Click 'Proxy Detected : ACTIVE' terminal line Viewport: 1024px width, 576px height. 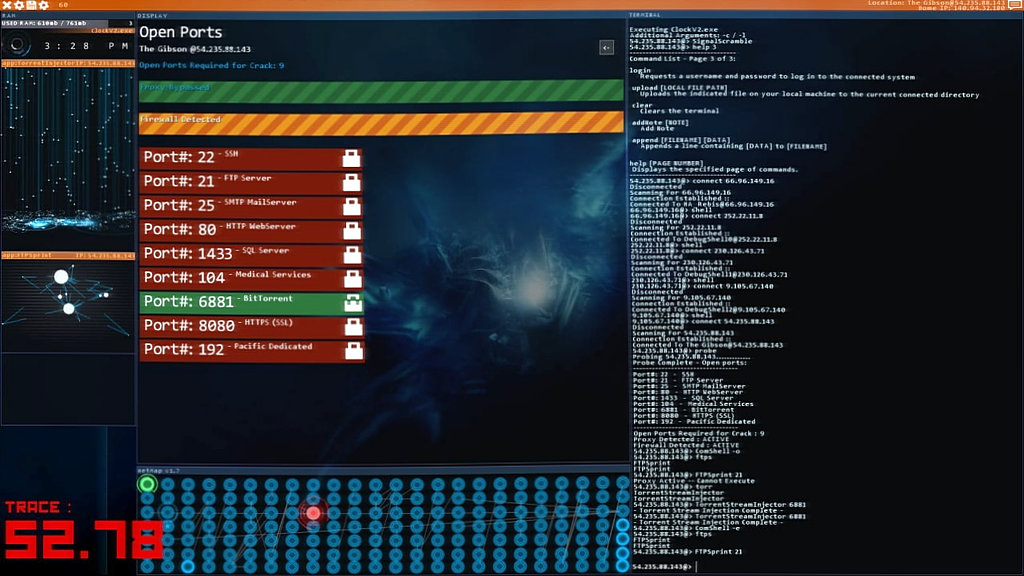(681, 440)
